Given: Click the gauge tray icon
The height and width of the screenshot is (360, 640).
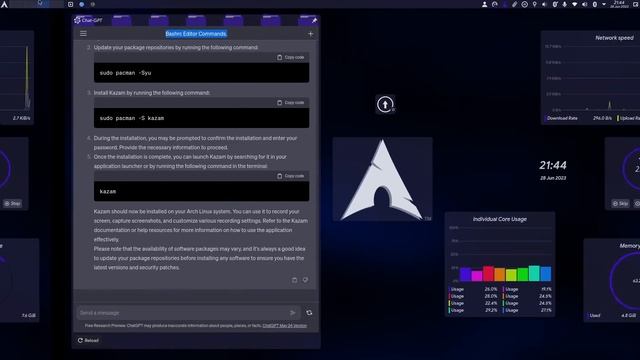Looking at the screenshot, I should coord(495,4).
